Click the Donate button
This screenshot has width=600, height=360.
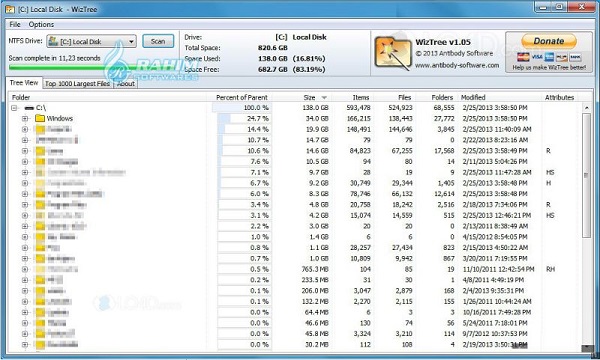[x=549, y=41]
